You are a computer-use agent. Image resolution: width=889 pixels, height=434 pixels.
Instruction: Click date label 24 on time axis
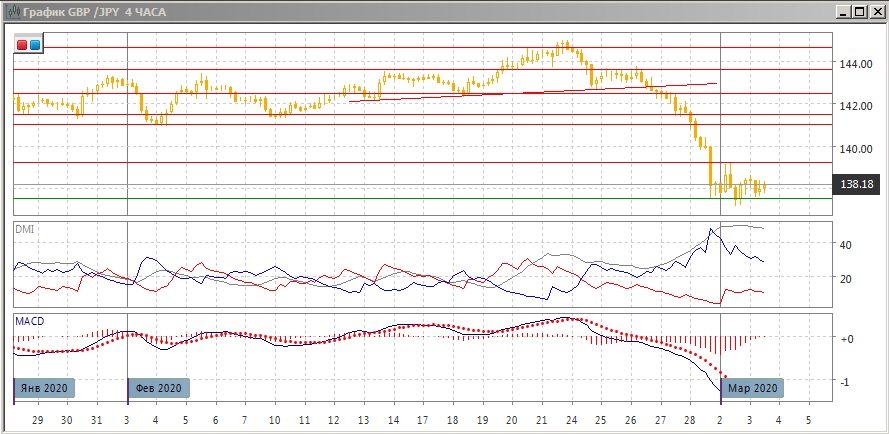(x=572, y=420)
